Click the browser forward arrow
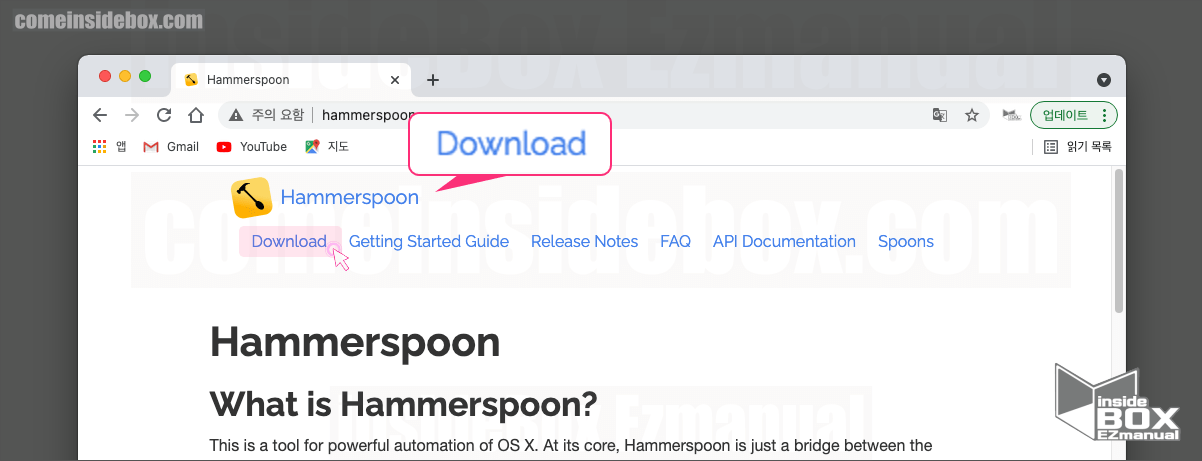The image size is (1202, 461). 132,115
